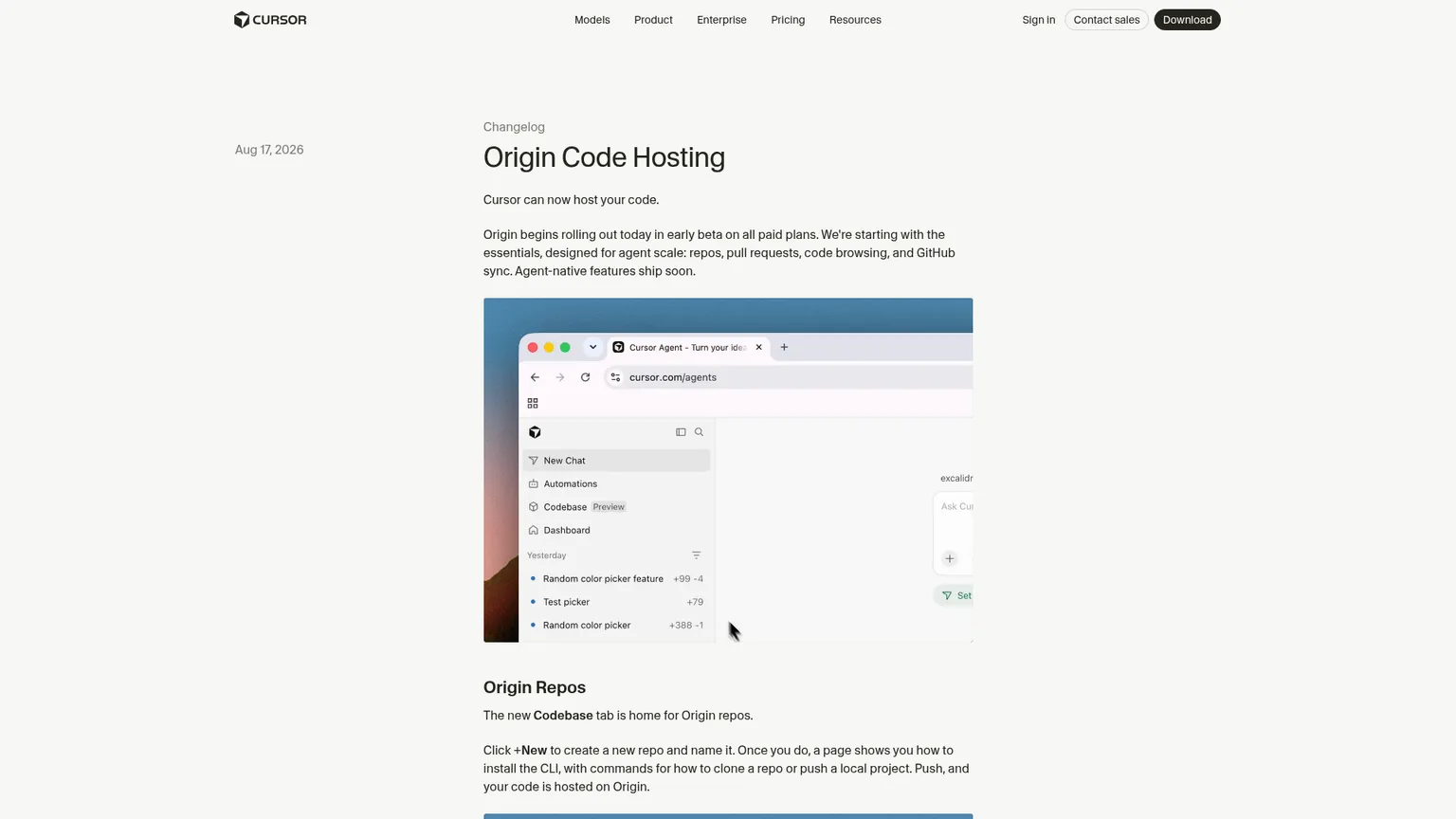Open the Codebase Preview sidebar item

[616, 507]
